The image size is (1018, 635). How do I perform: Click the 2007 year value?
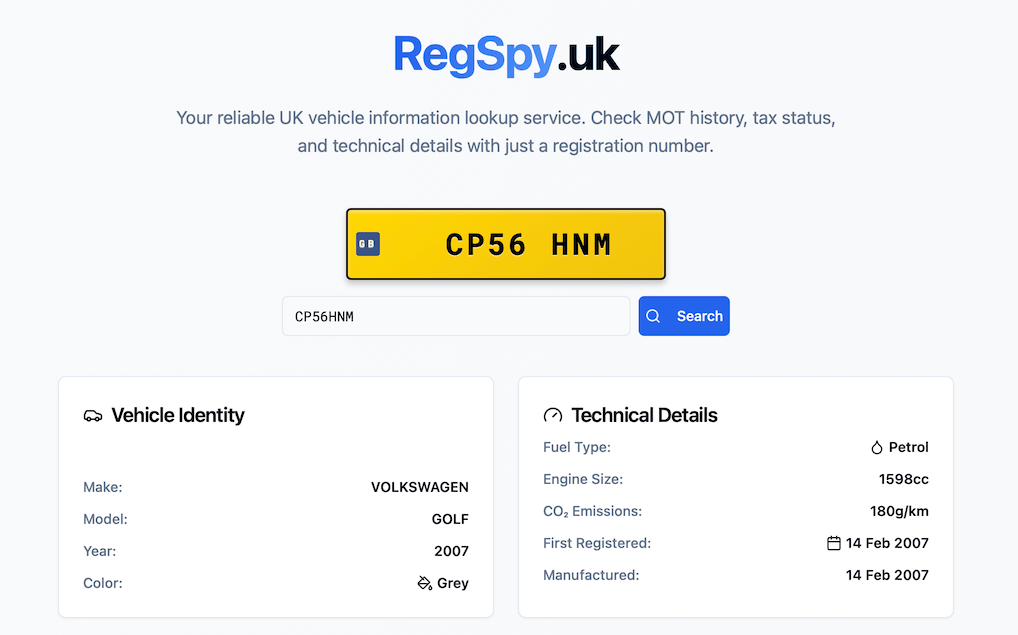451,551
